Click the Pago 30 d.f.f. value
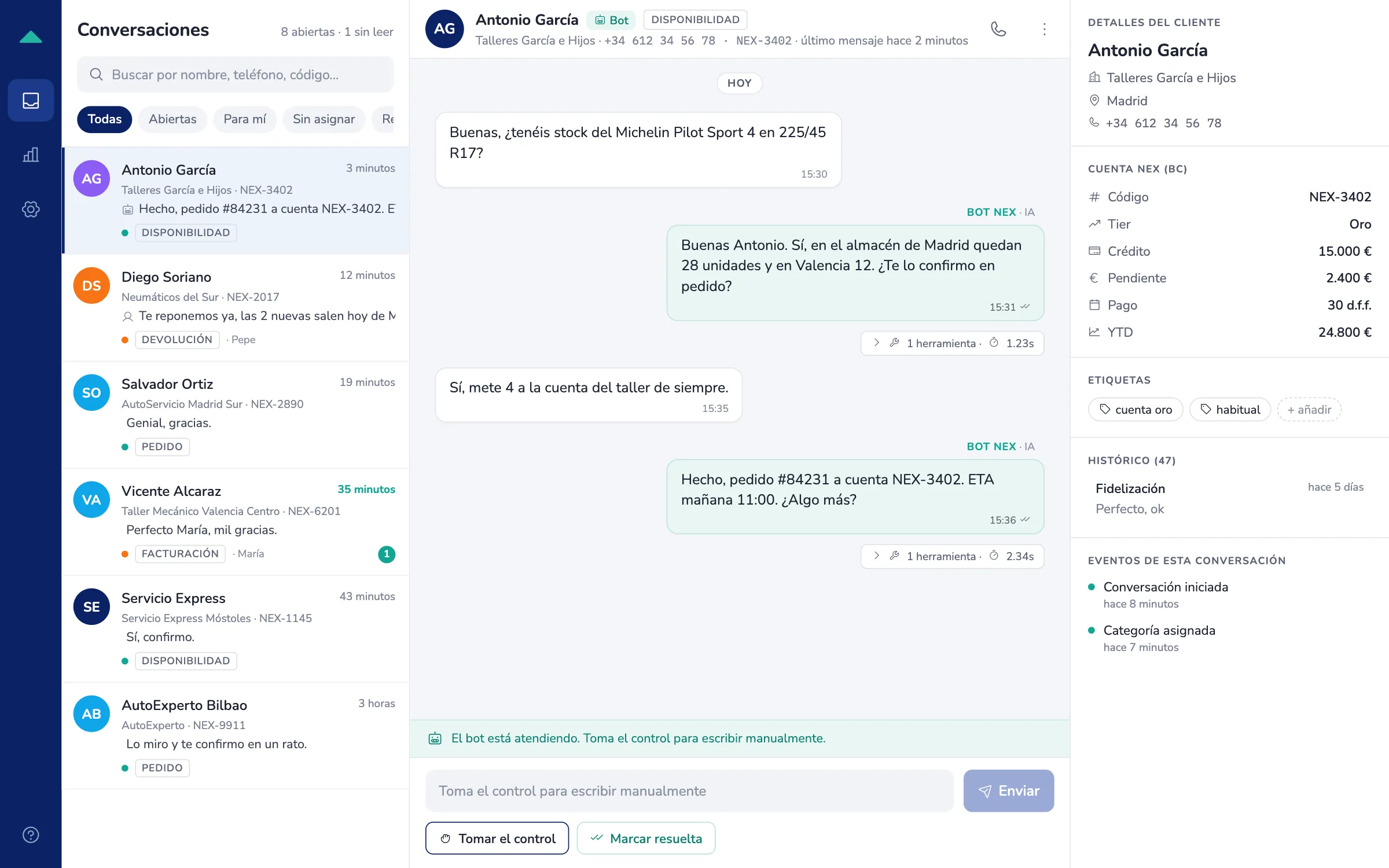The width and height of the screenshot is (1389, 868). coord(1349,305)
